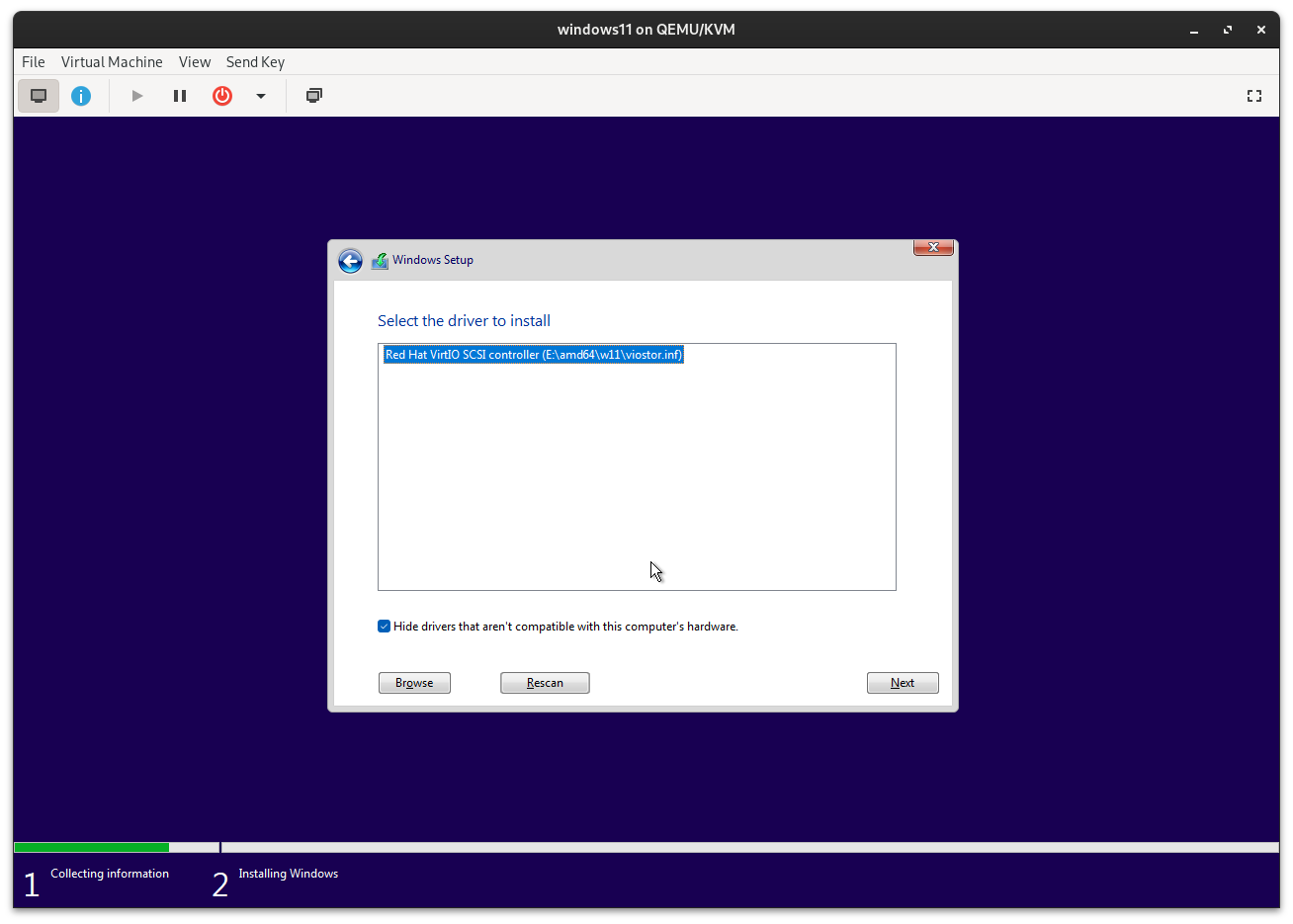1293x924 pixels.
Task: Click the Run virtual machine play icon
Action: pyautogui.click(x=137, y=96)
